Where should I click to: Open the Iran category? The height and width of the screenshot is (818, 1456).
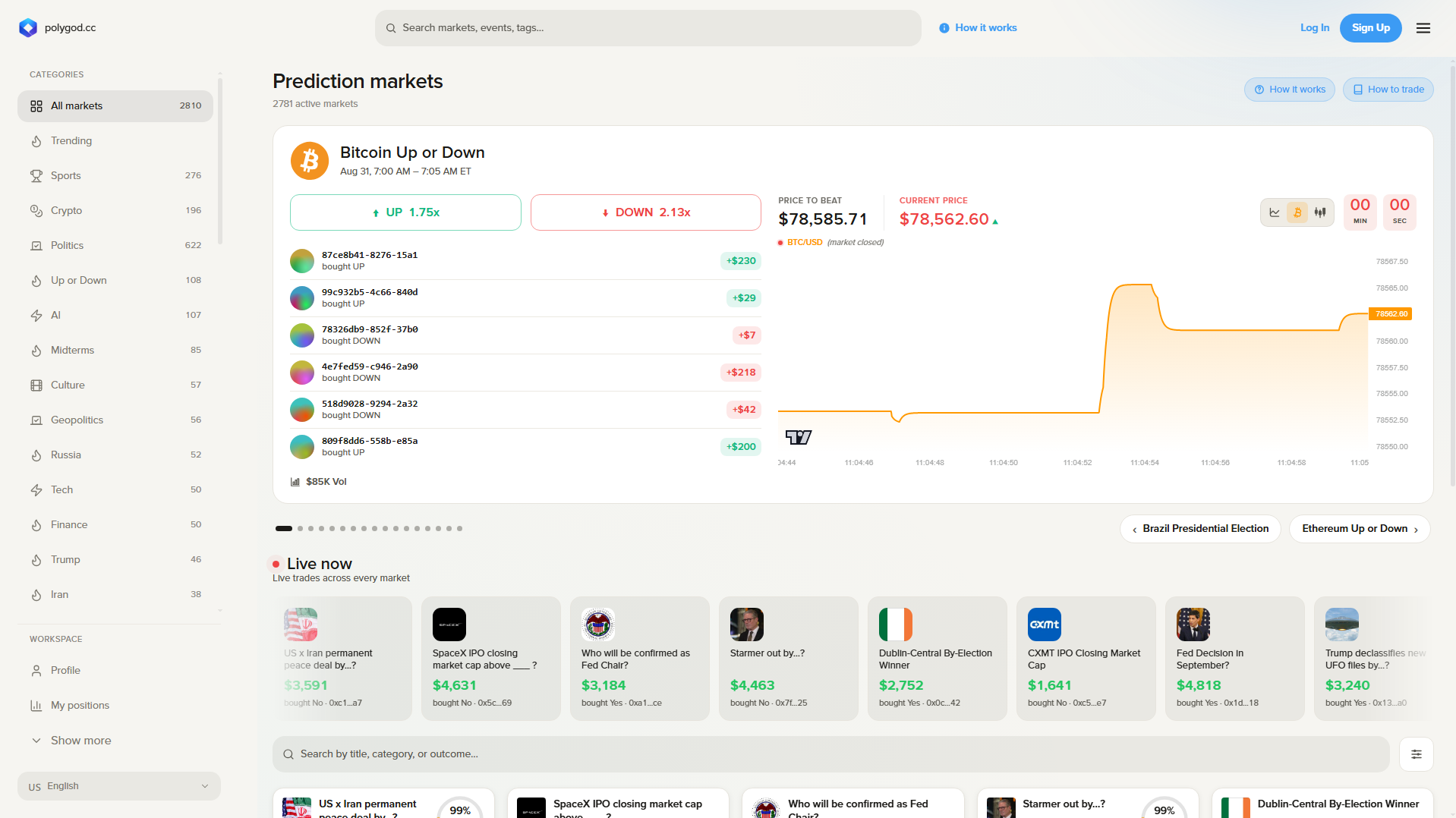click(115, 595)
